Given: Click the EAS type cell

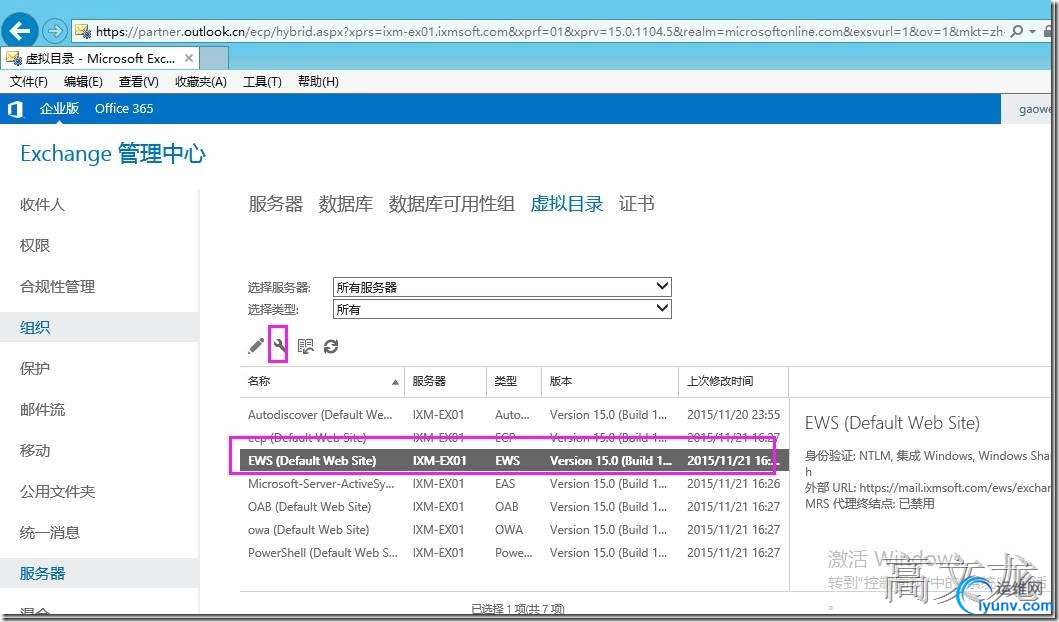Looking at the screenshot, I should (x=505, y=484).
